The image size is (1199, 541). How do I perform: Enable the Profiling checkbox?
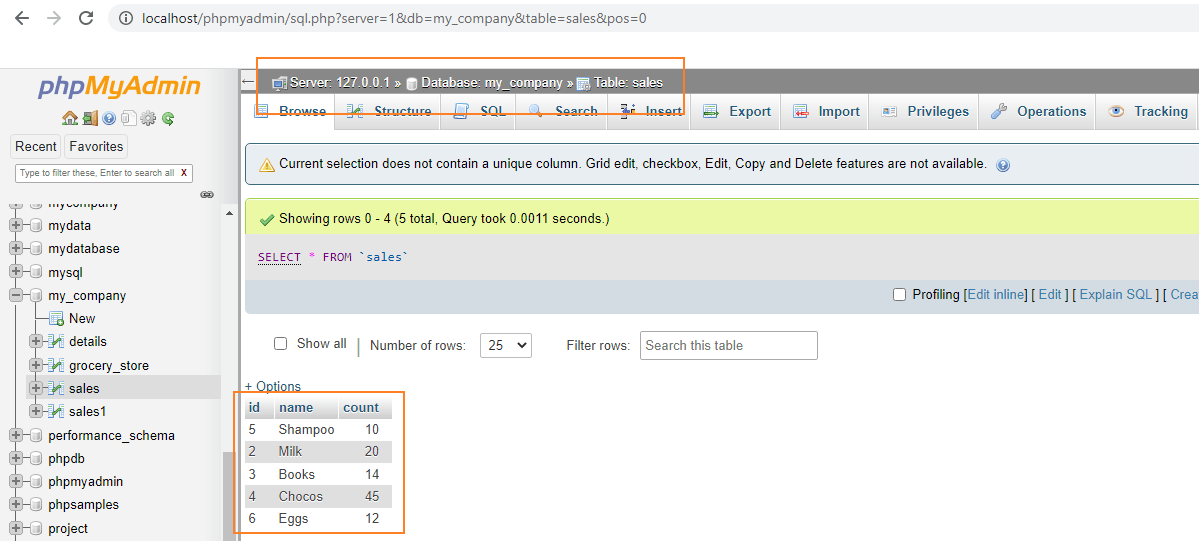click(x=899, y=295)
